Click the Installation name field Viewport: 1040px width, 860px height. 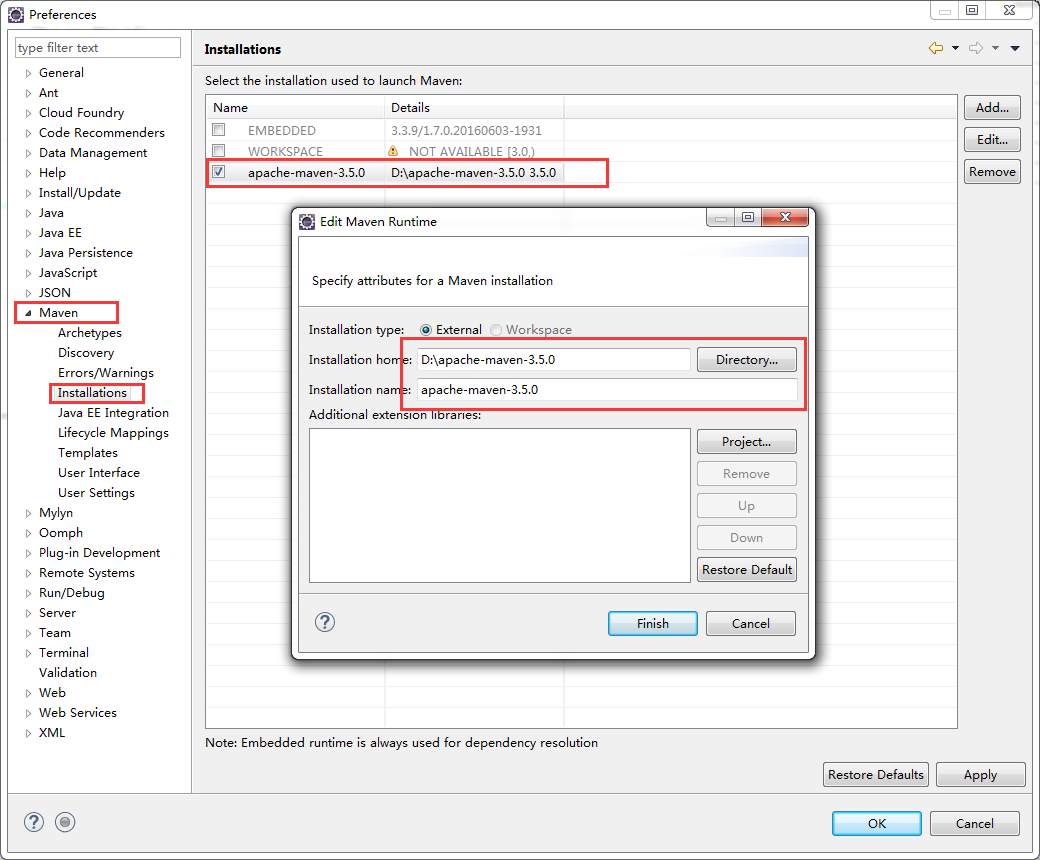pos(607,390)
